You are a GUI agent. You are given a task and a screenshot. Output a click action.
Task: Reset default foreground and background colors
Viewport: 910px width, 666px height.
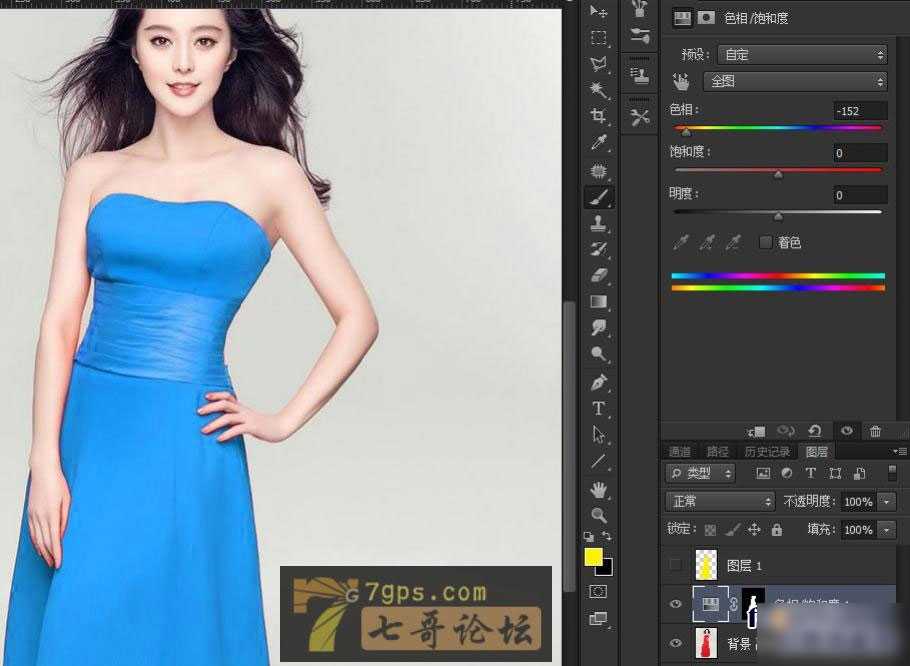coord(588,537)
